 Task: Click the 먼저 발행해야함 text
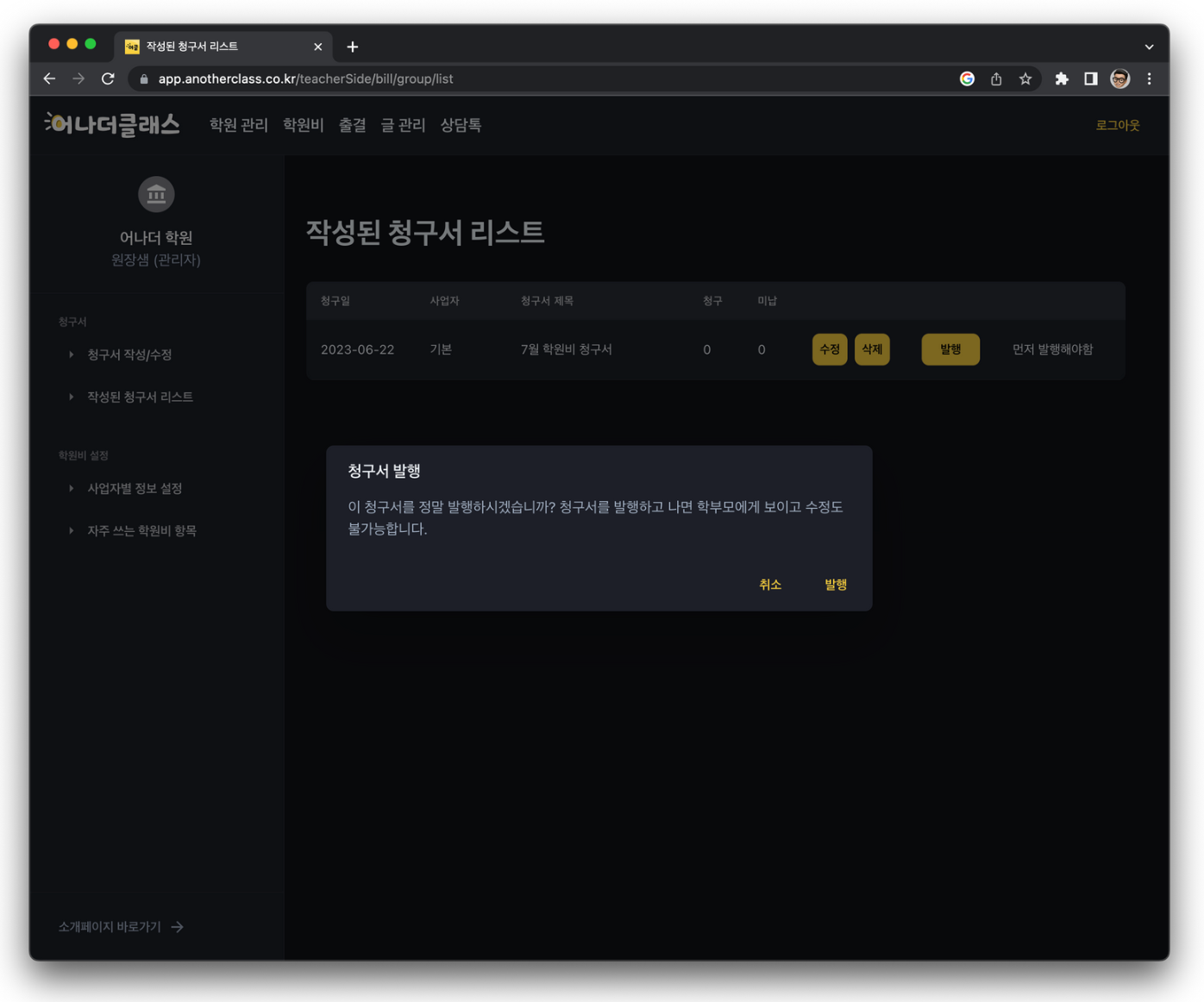tap(1052, 349)
